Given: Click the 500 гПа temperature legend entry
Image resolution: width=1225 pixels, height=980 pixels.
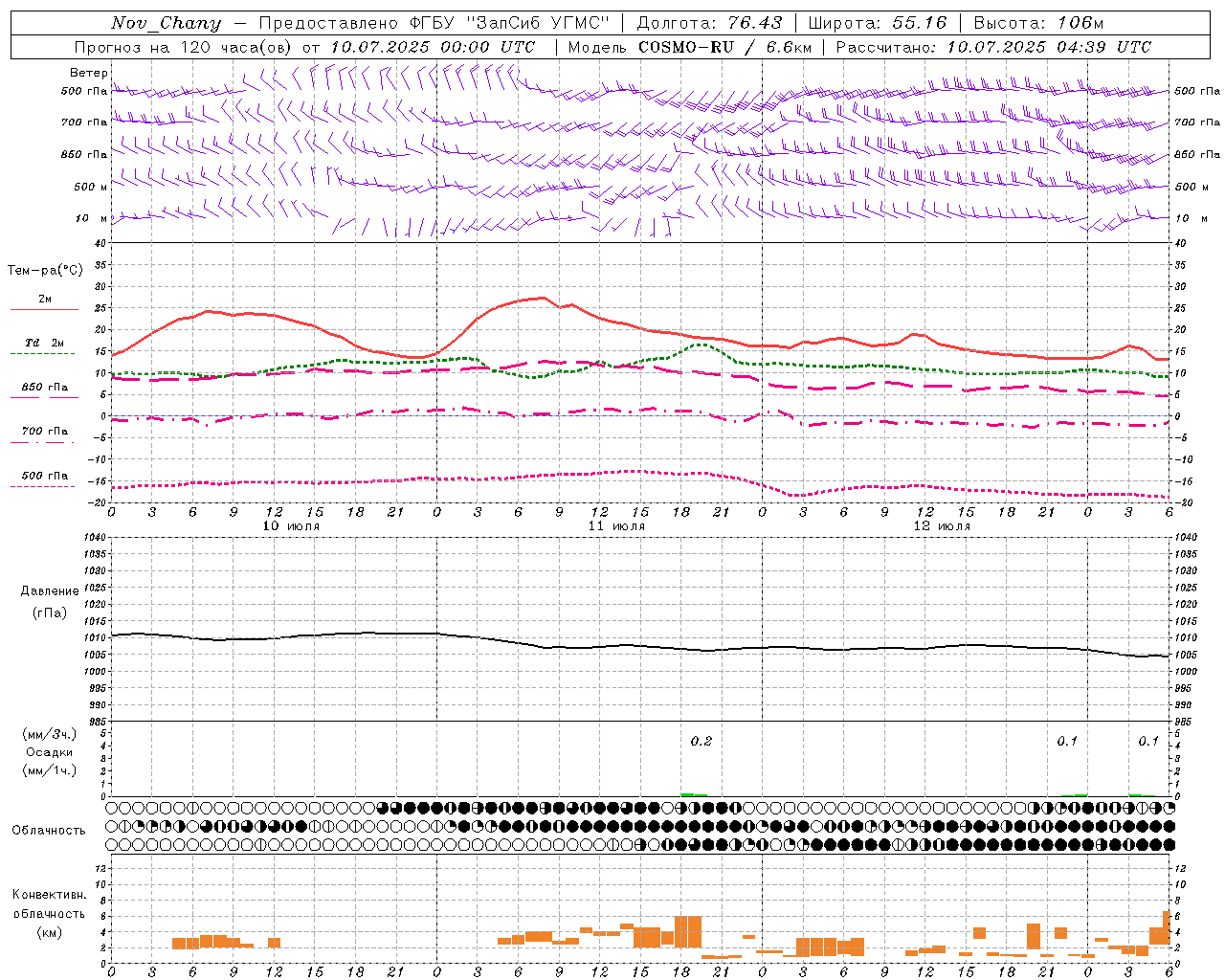Looking at the screenshot, I should pos(45,476).
